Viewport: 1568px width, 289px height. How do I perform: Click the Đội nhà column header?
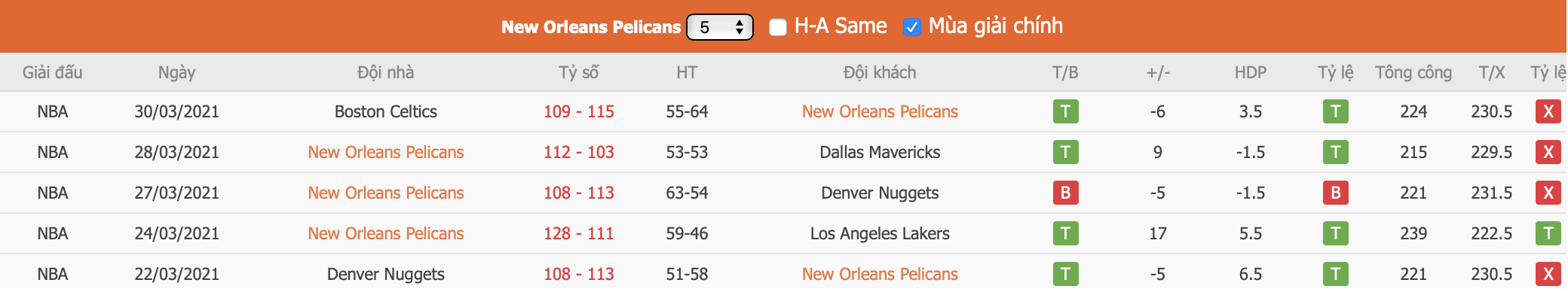[385, 72]
